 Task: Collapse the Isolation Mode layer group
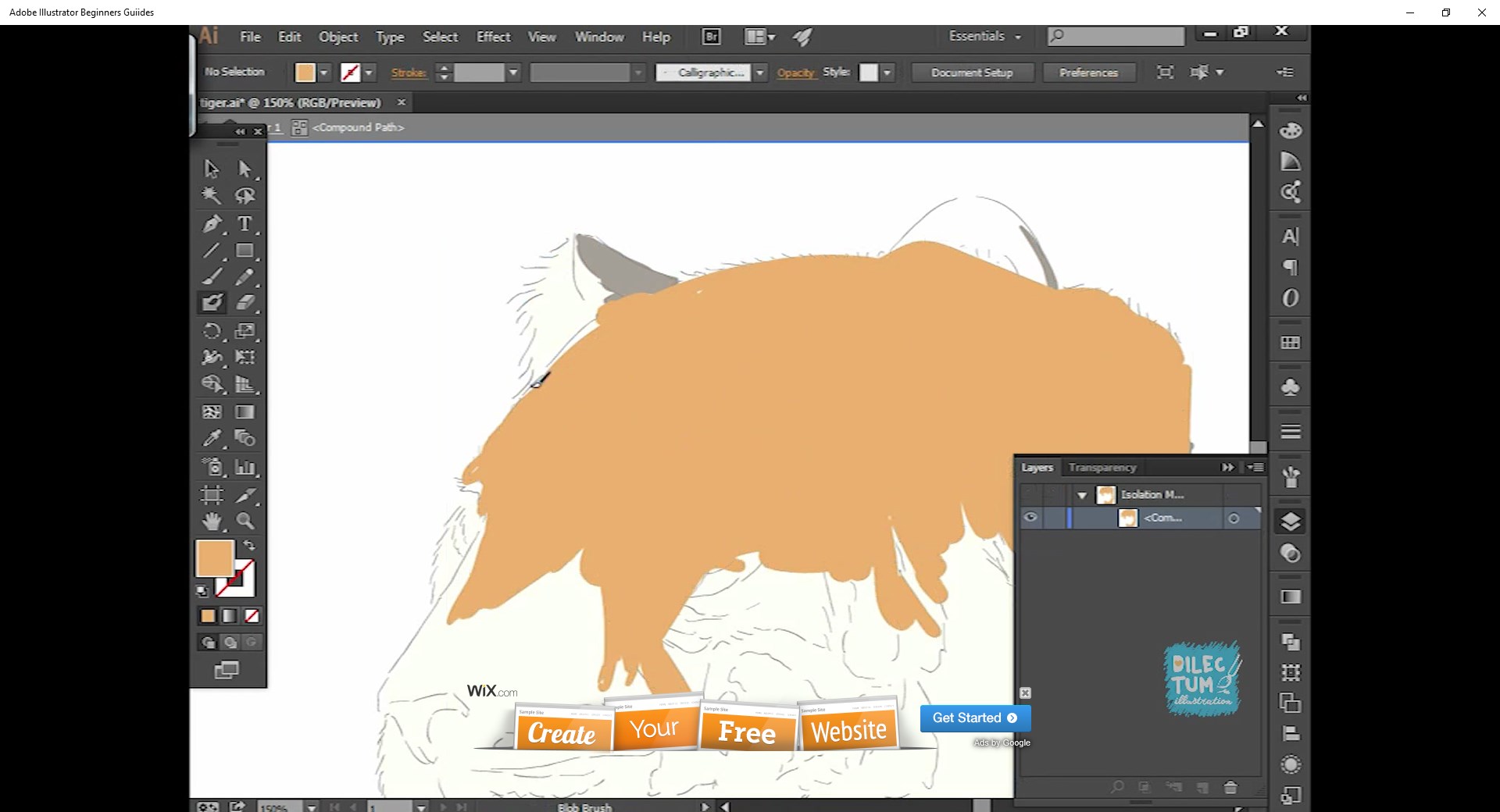pos(1082,495)
